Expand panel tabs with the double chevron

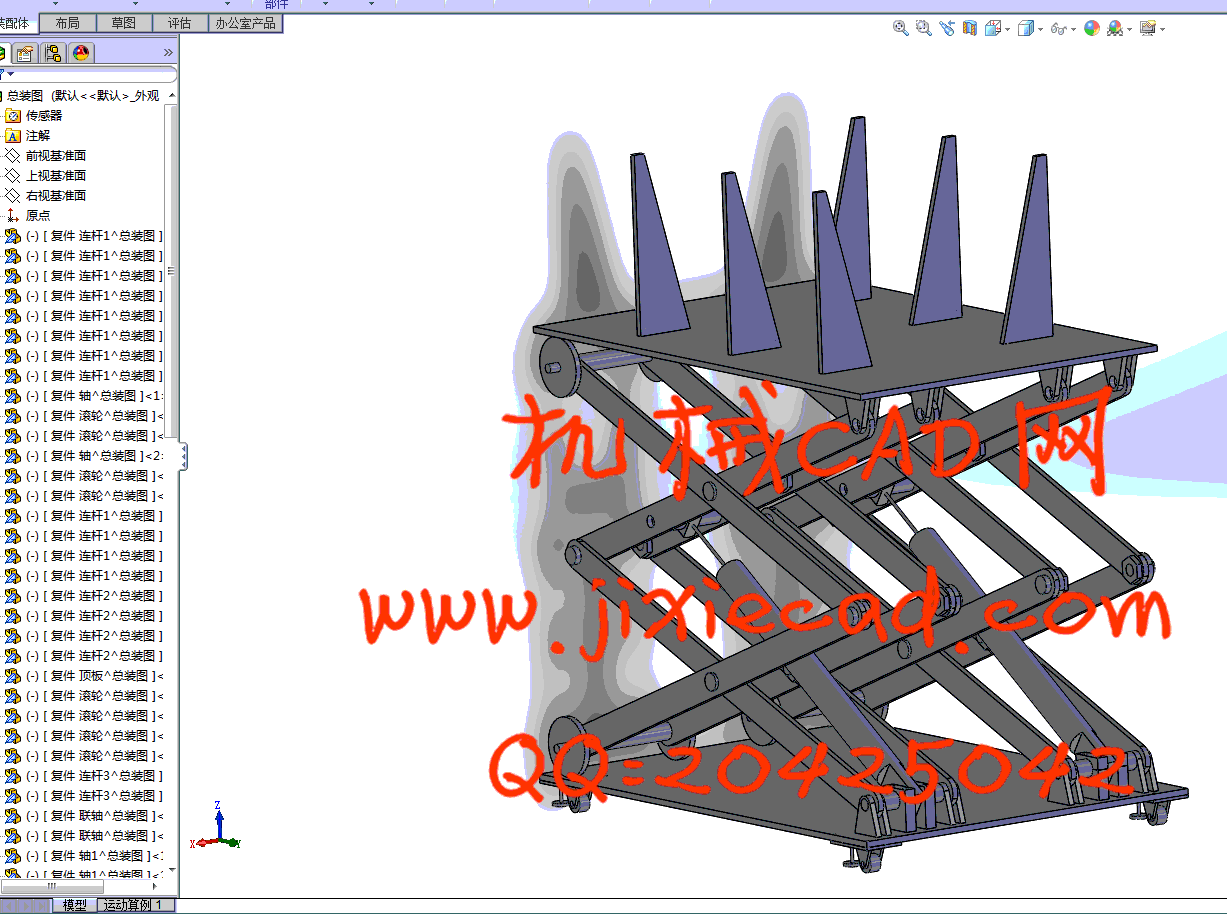tap(168, 53)
